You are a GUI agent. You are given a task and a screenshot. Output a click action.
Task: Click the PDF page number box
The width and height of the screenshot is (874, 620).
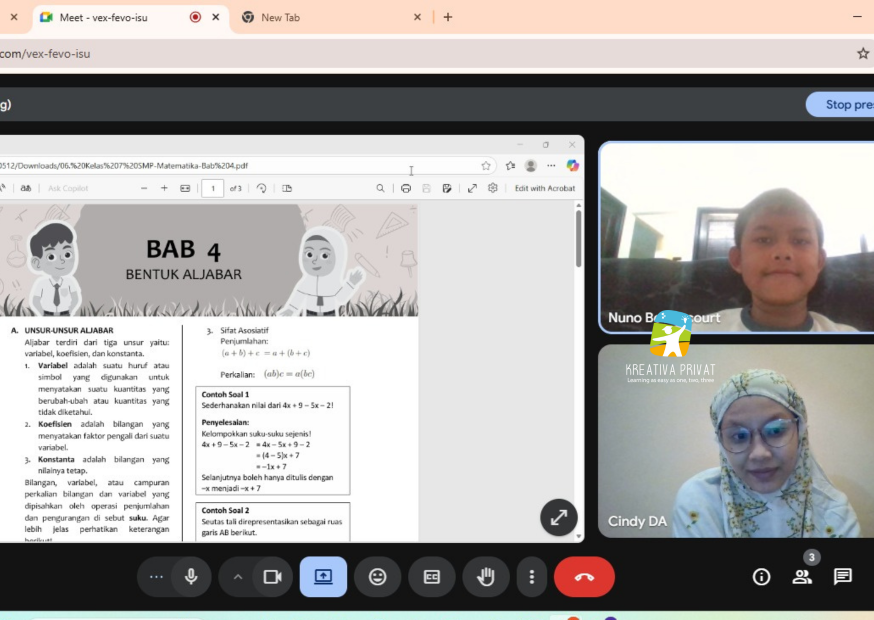(x=212, y=188)
